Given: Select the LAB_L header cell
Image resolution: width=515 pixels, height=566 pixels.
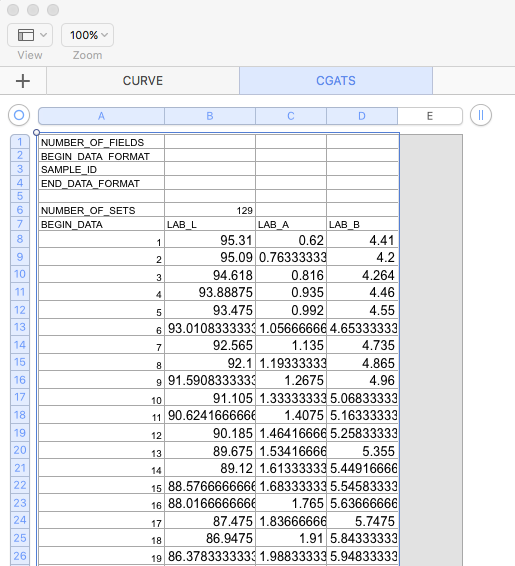Looking at the screenshot, I should 210,224.
